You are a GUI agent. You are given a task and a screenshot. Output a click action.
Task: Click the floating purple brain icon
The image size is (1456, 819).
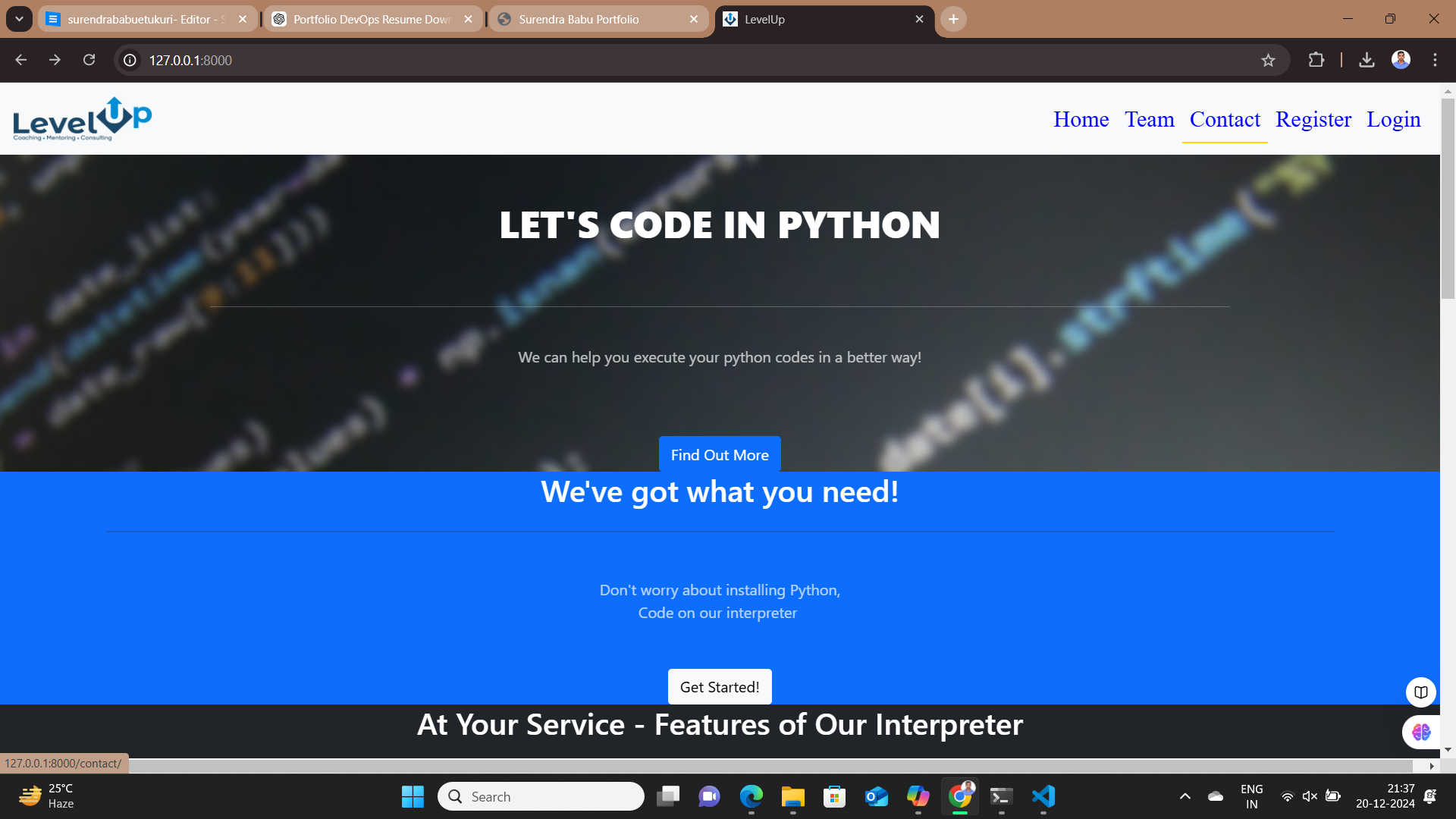coord(1420,732)
